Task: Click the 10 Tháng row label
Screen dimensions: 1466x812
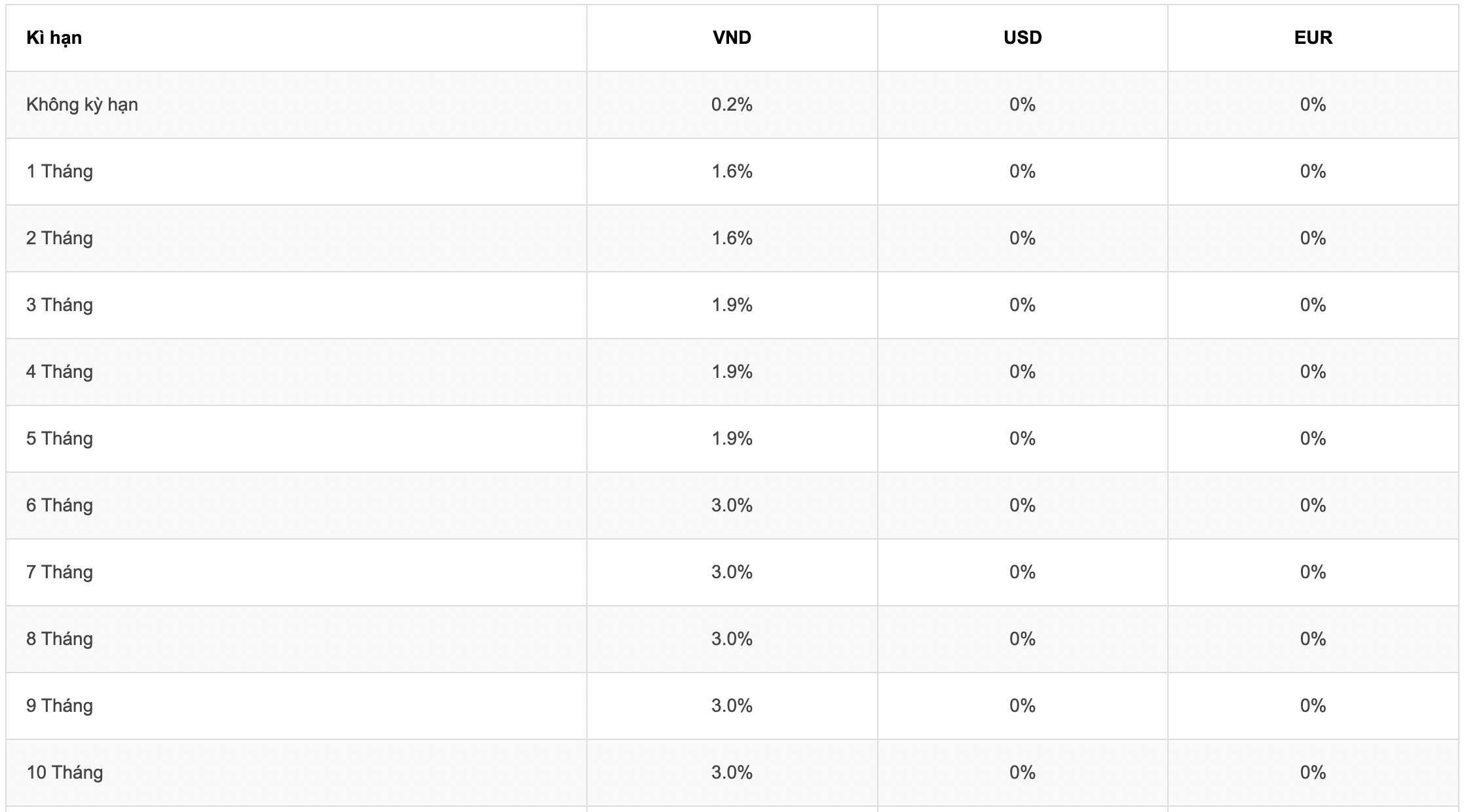Action: (65, 773)
